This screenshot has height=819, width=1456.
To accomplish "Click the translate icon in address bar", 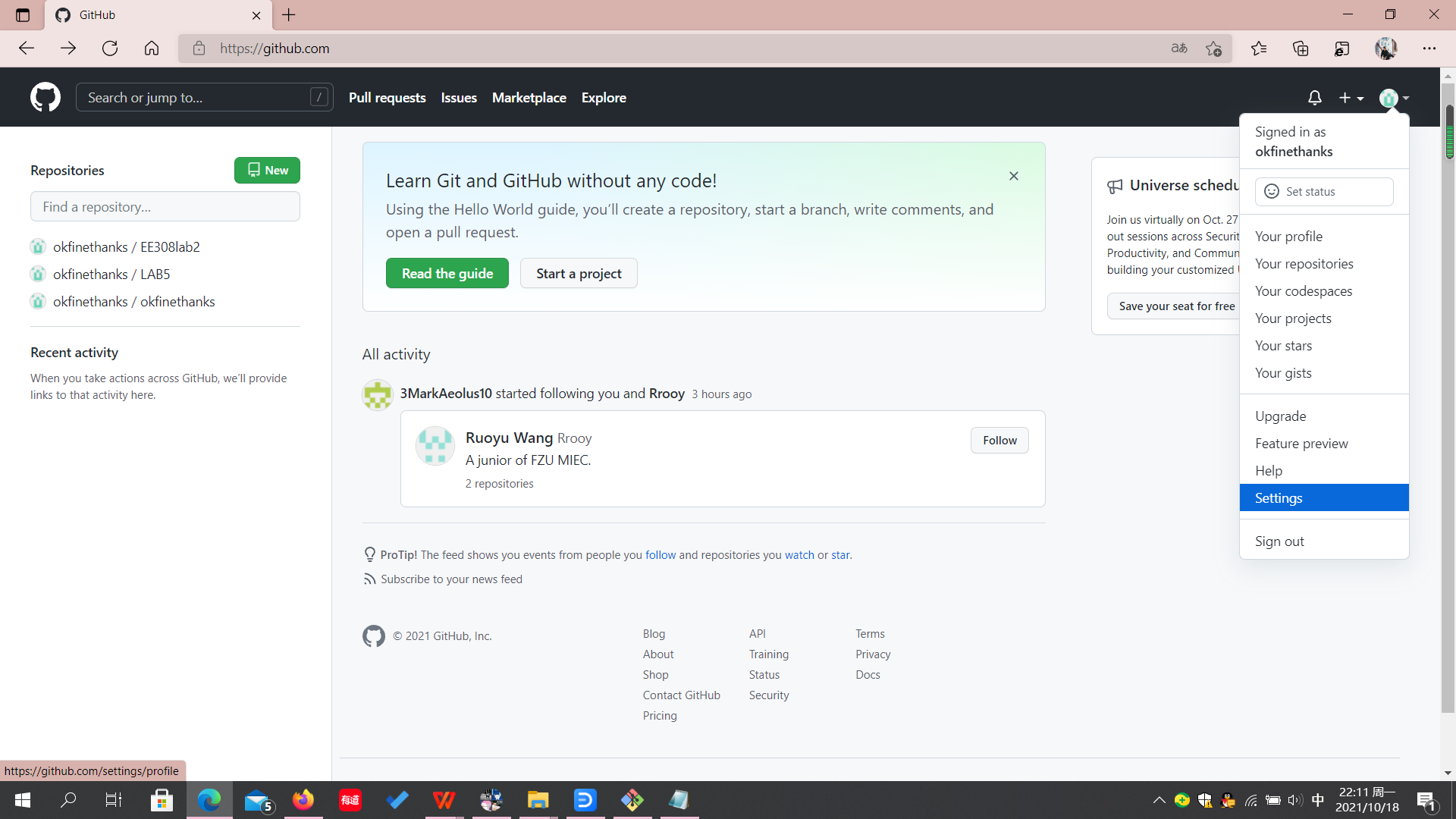I will [1179, 49].
